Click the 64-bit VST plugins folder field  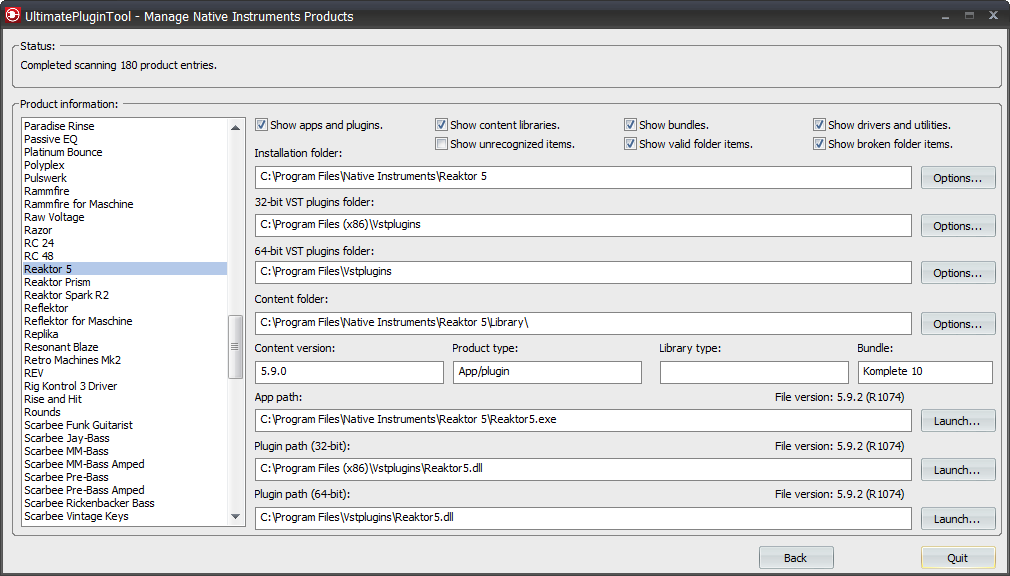click(583, 273)
